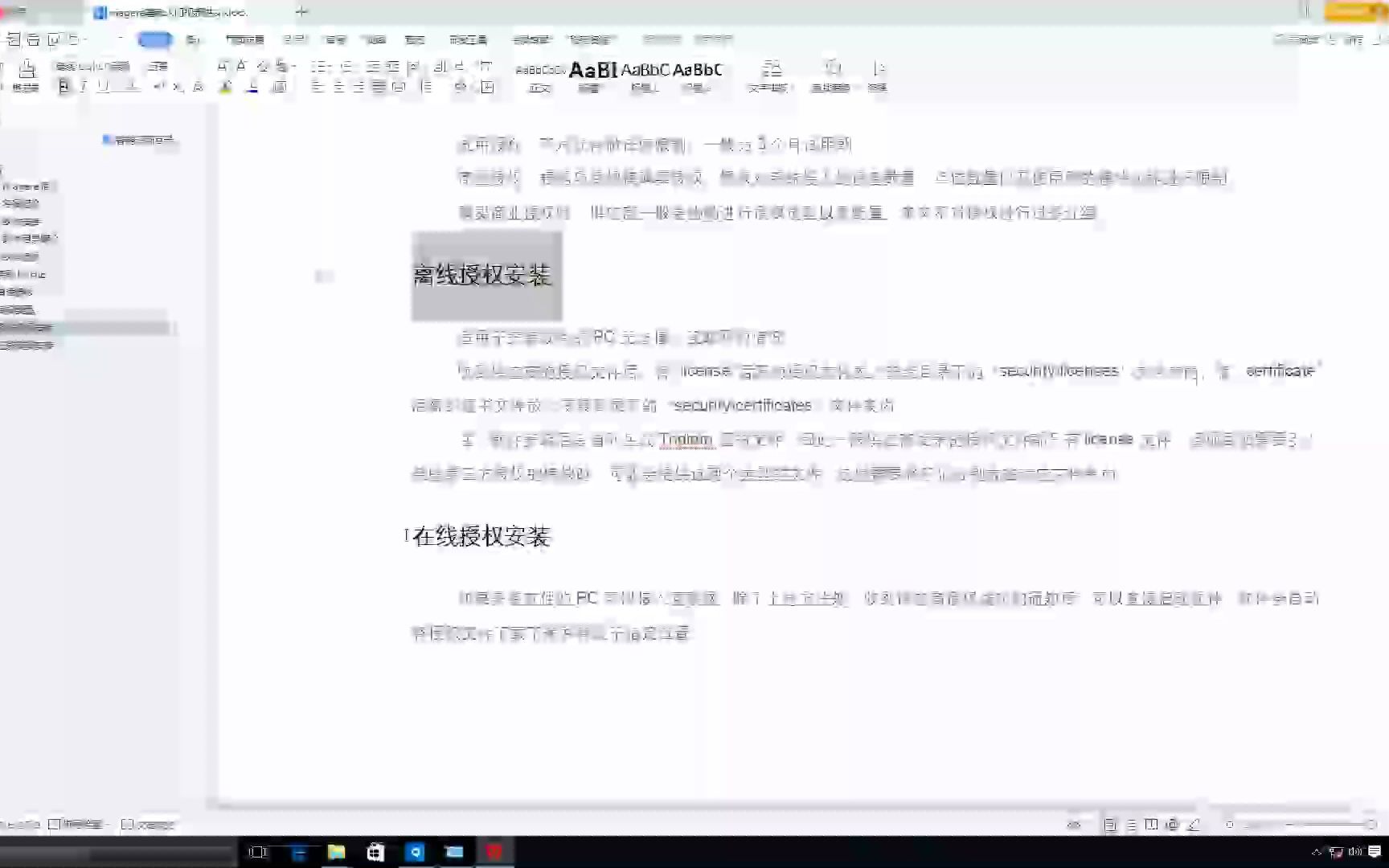1389x868 pixels.
Task: Toggle strikethrough formatting
Action: click(x=131, y=87)
